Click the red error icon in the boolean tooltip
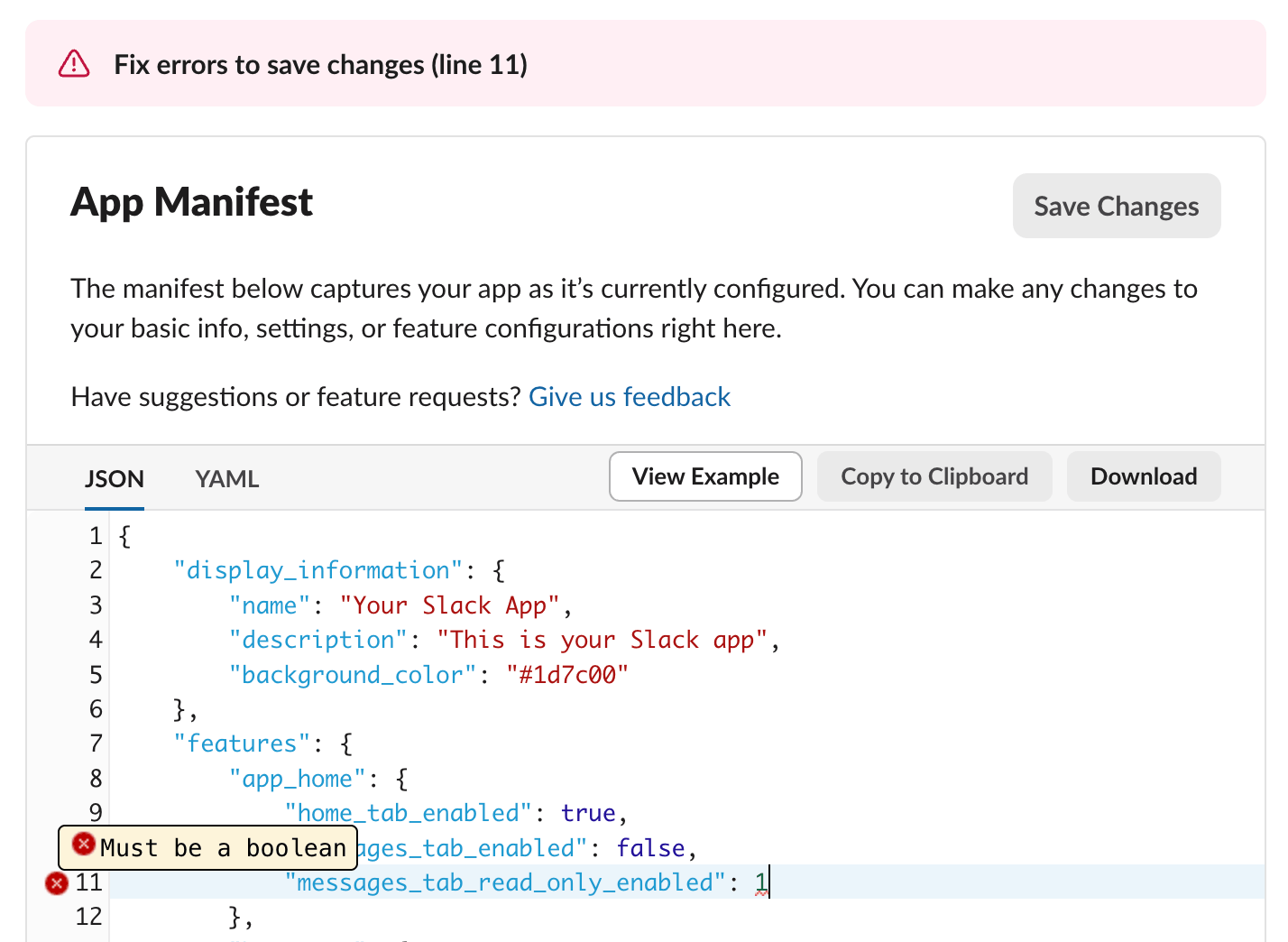Screen dimensions: 1288x942 84,845
